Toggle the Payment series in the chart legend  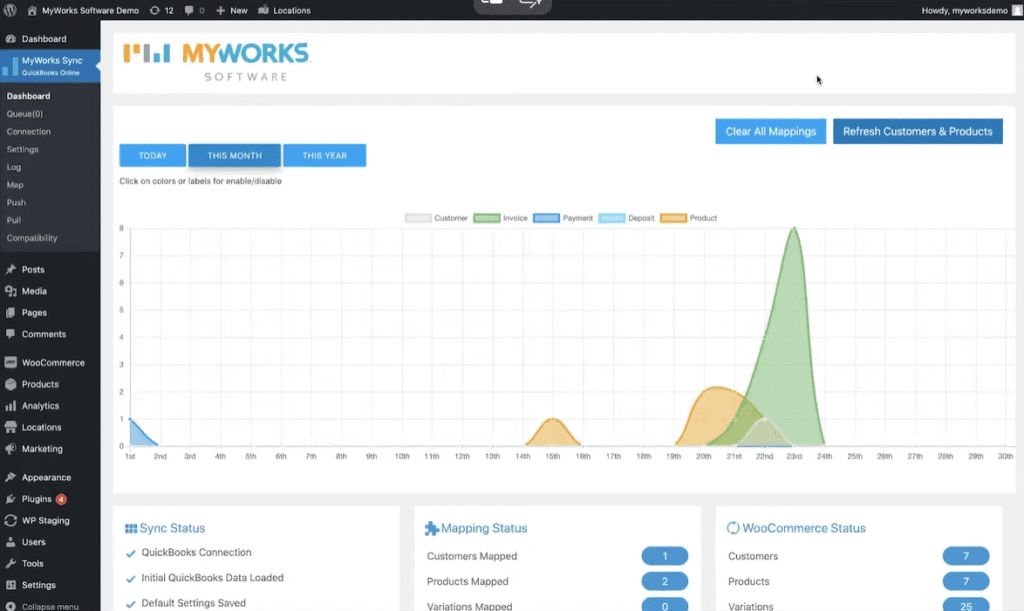click(563, 218)
